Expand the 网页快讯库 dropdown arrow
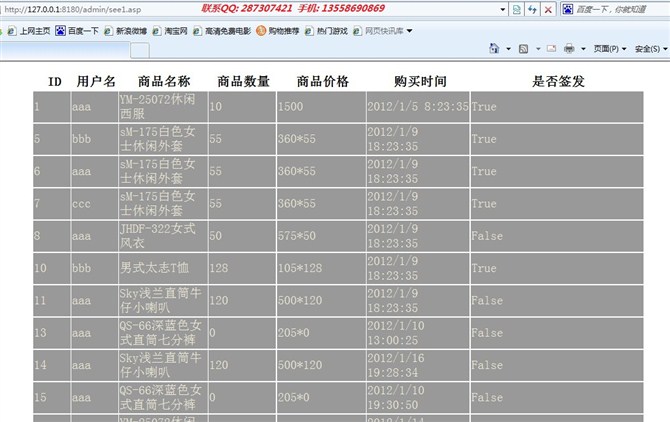The height and width of the screenshot is (422, 670). pyautogui.click(x=409, y=31)
